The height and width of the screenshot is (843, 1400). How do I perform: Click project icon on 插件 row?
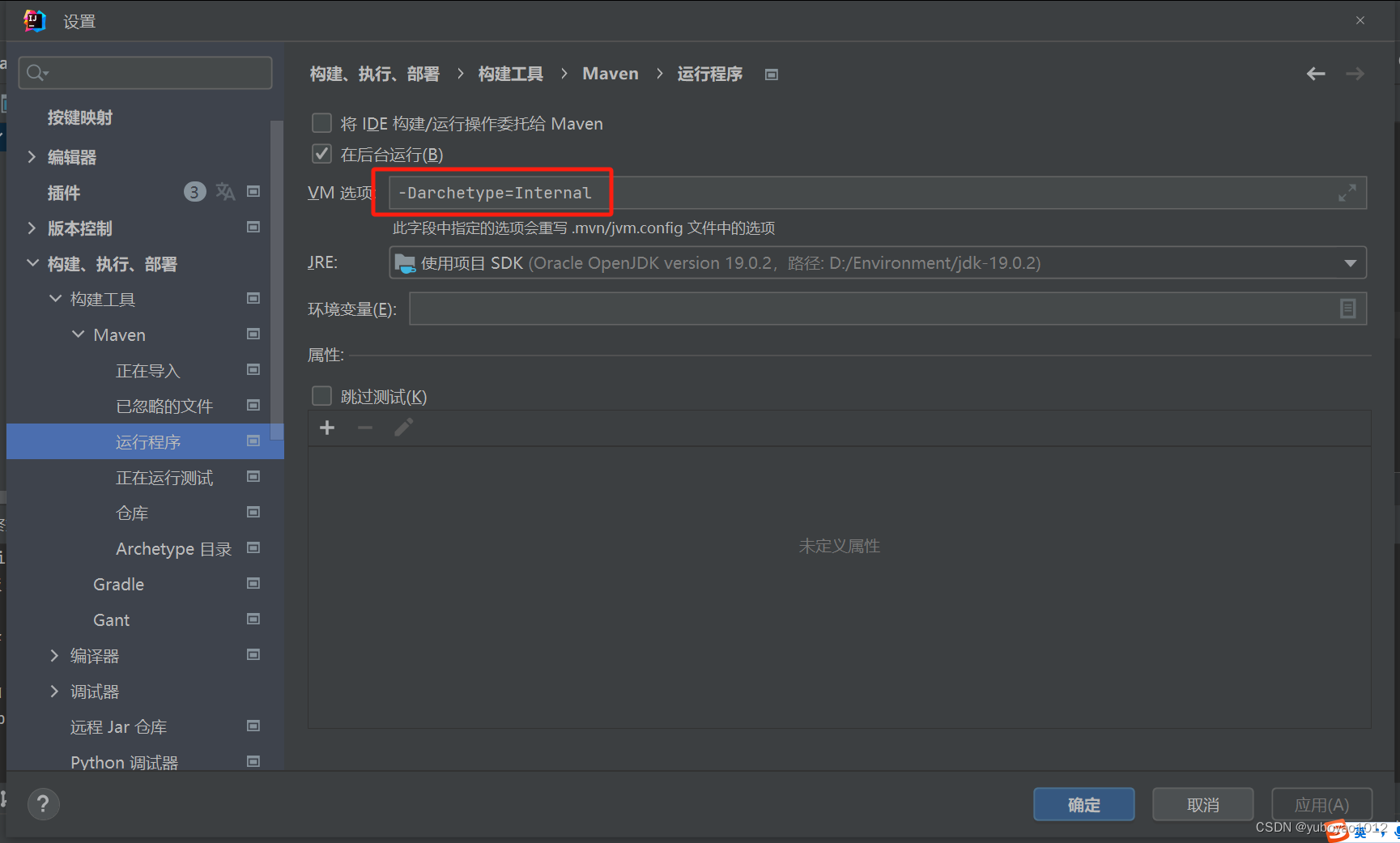(x=253, y=192)
